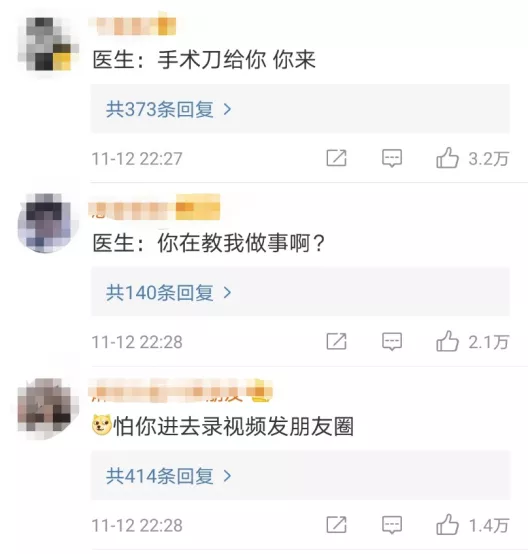Expand 共140条回复 replies
Viewport: 528px width, 554px height.
300,292
